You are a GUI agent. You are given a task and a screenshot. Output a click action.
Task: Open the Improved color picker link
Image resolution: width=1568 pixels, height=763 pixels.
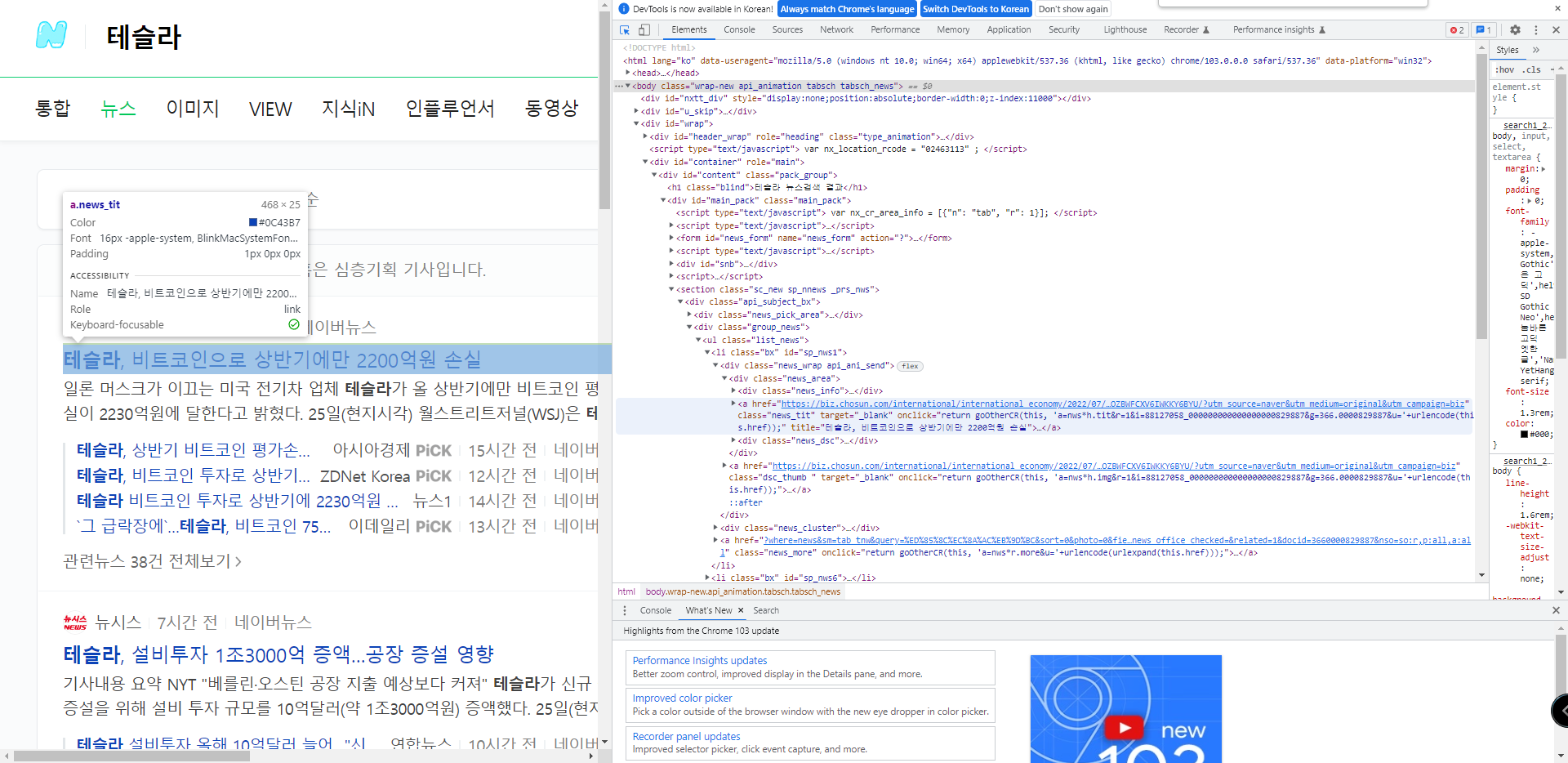coord(682,698)
